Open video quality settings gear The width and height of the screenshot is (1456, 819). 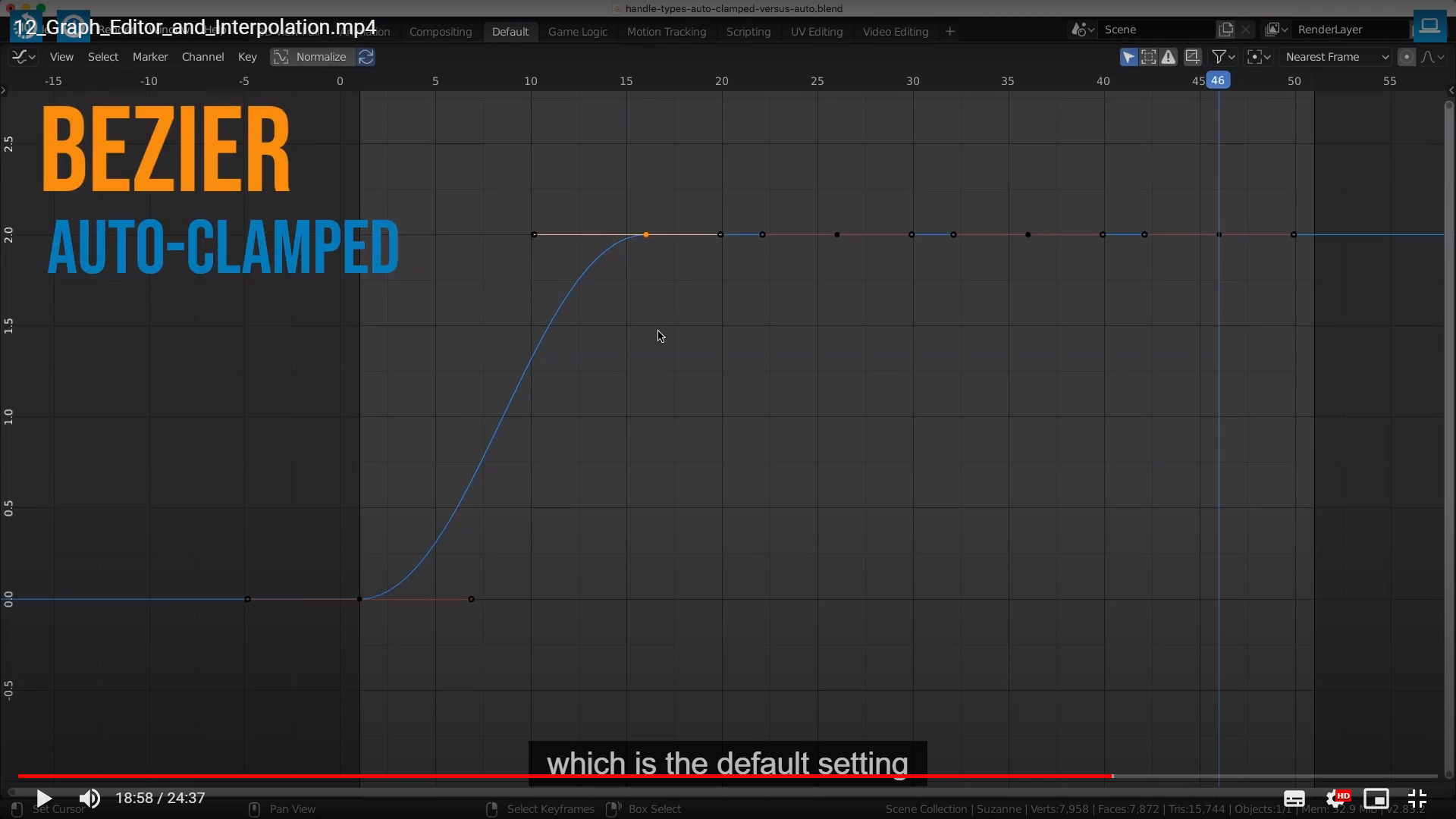[x=1336, y=799]
